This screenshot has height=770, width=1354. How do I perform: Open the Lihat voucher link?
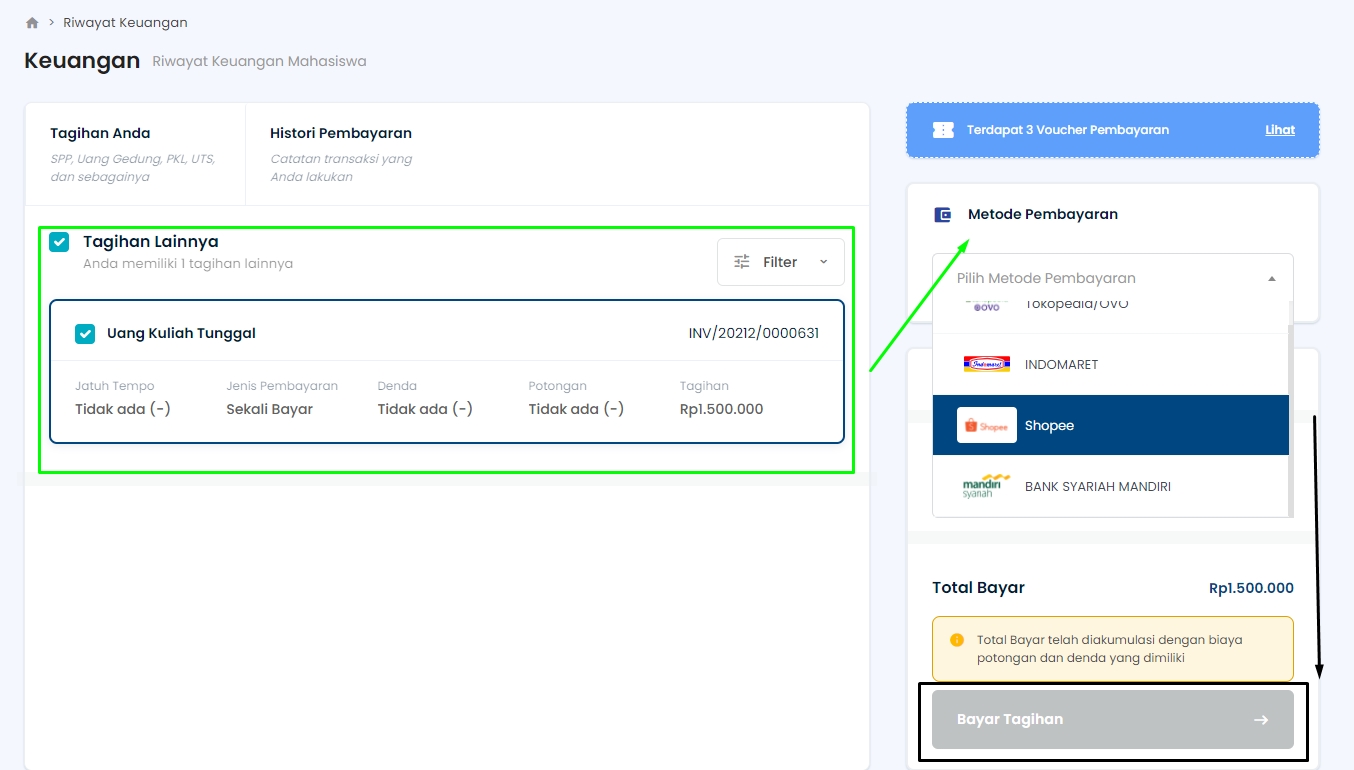point(1280,130)
